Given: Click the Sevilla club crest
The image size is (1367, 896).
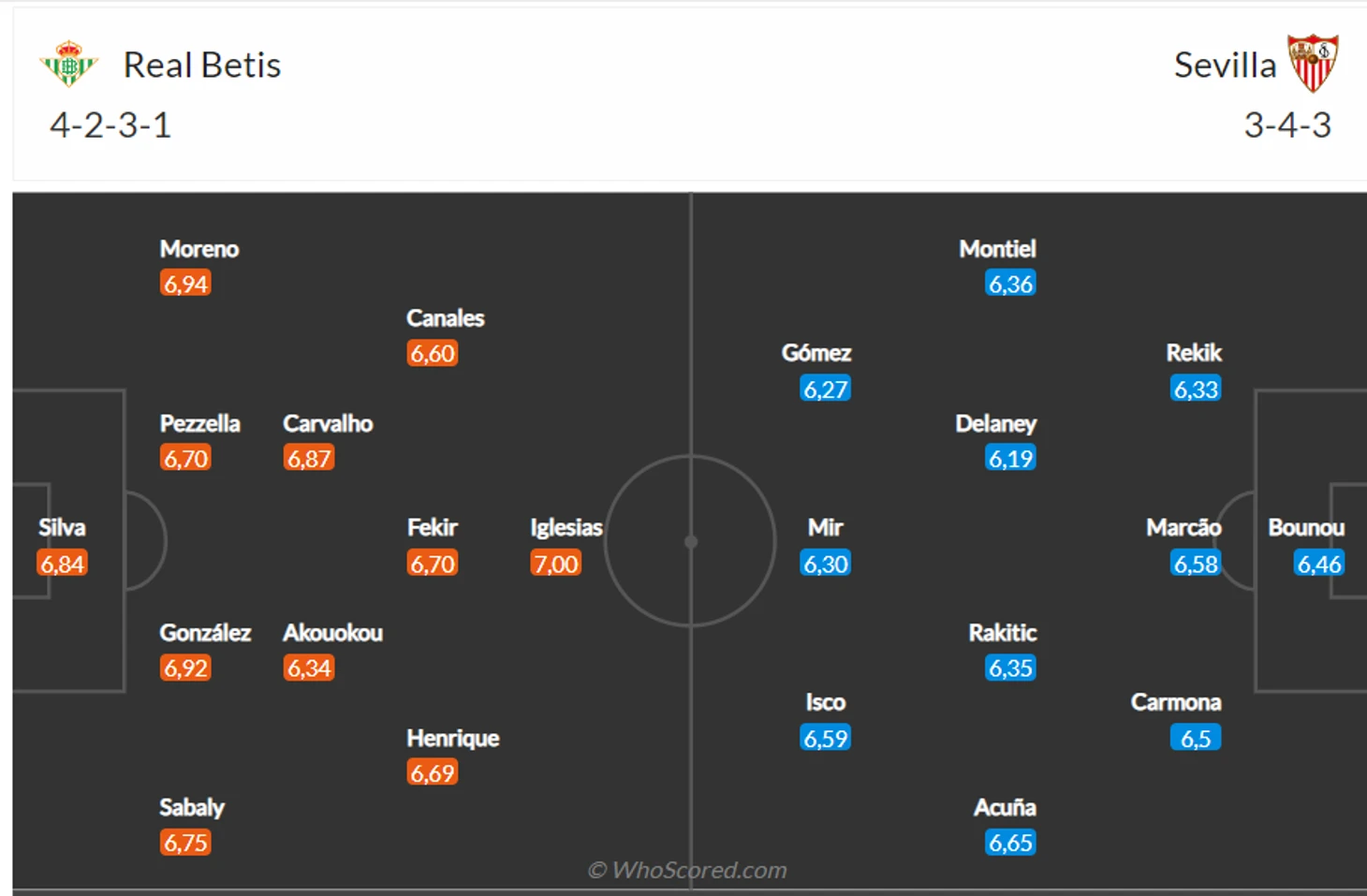Looking at the screenshot, I should pos(1313,63).
